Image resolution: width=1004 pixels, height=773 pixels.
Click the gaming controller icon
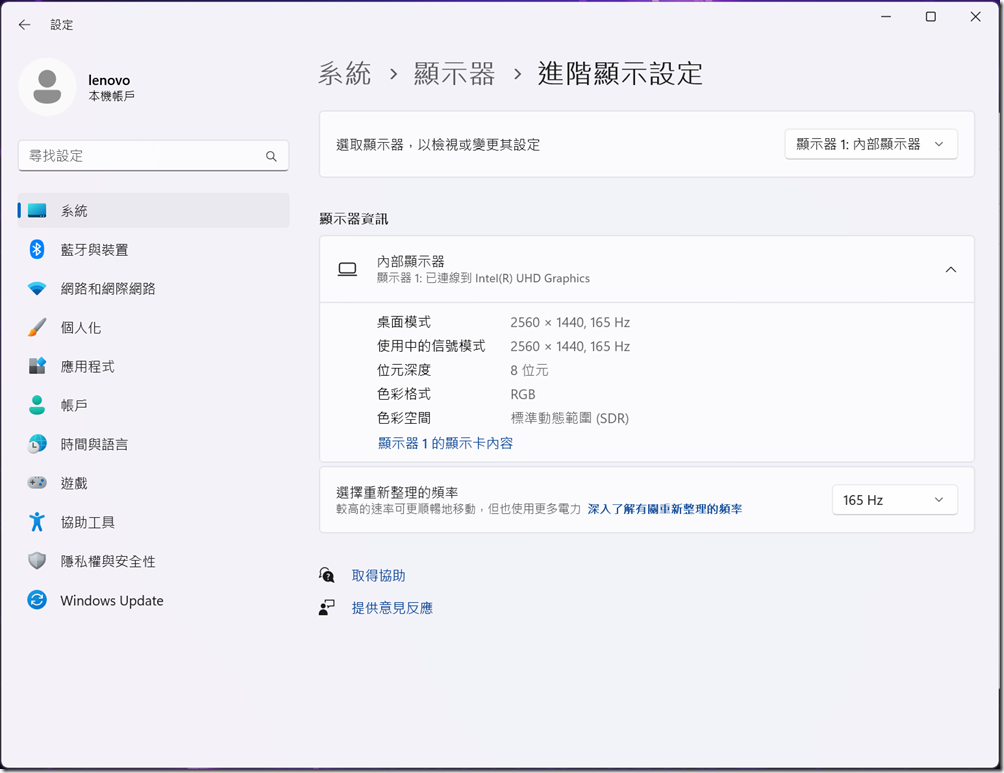tap(37, 483)
